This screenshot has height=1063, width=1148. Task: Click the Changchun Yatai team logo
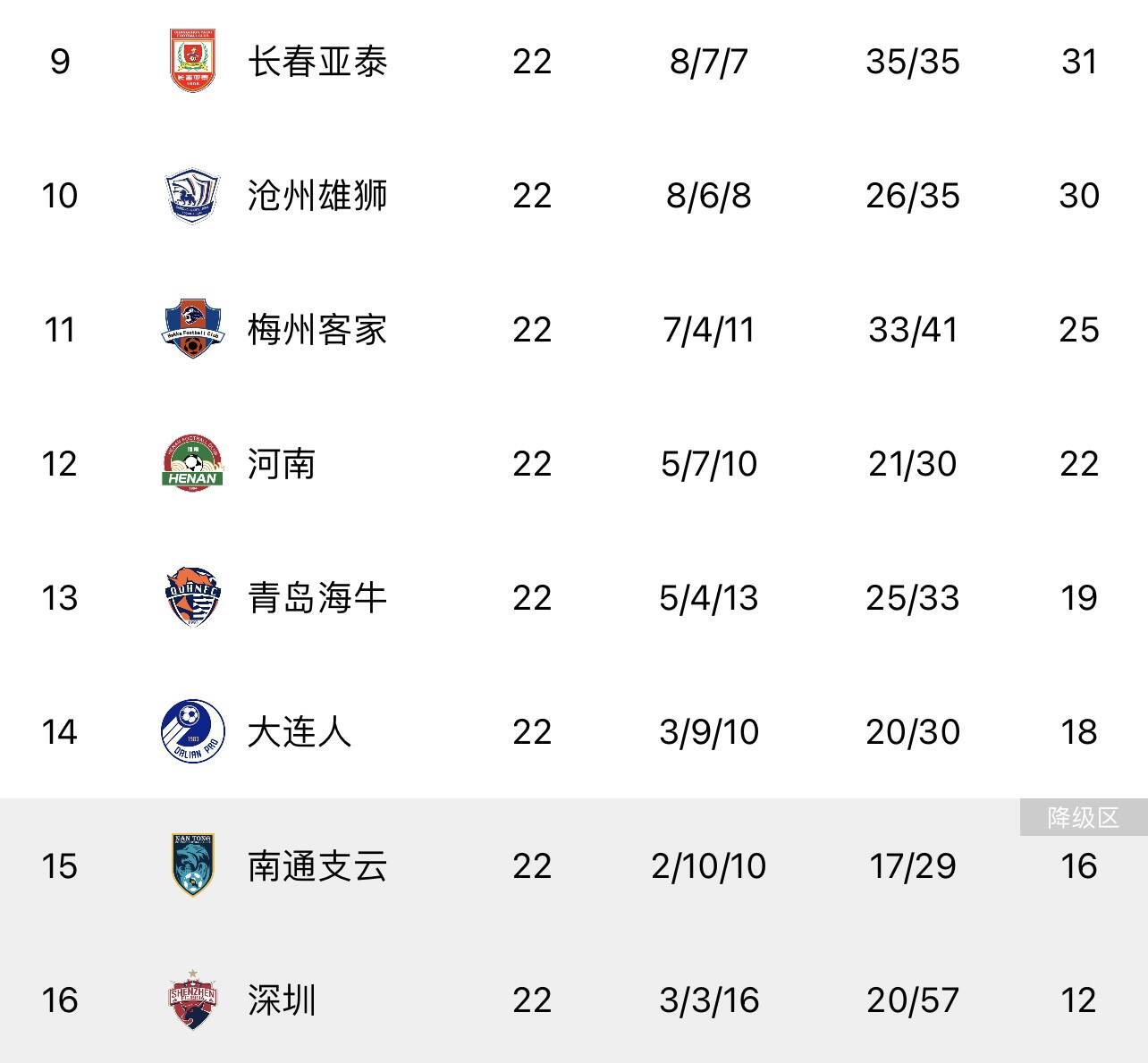point(192,61)
